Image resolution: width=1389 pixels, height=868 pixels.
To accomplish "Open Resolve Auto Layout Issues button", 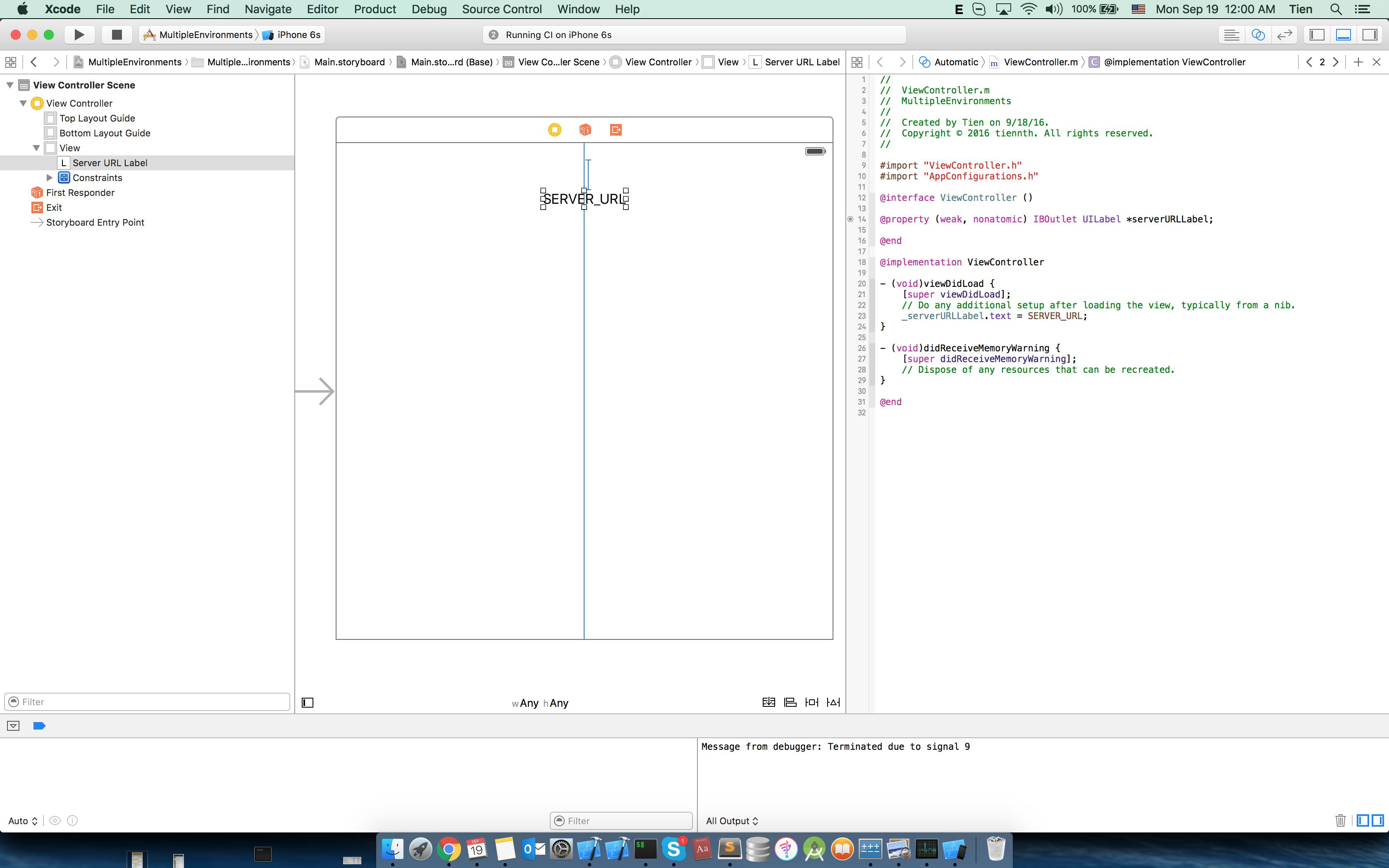I will click(x=833, y=702).
